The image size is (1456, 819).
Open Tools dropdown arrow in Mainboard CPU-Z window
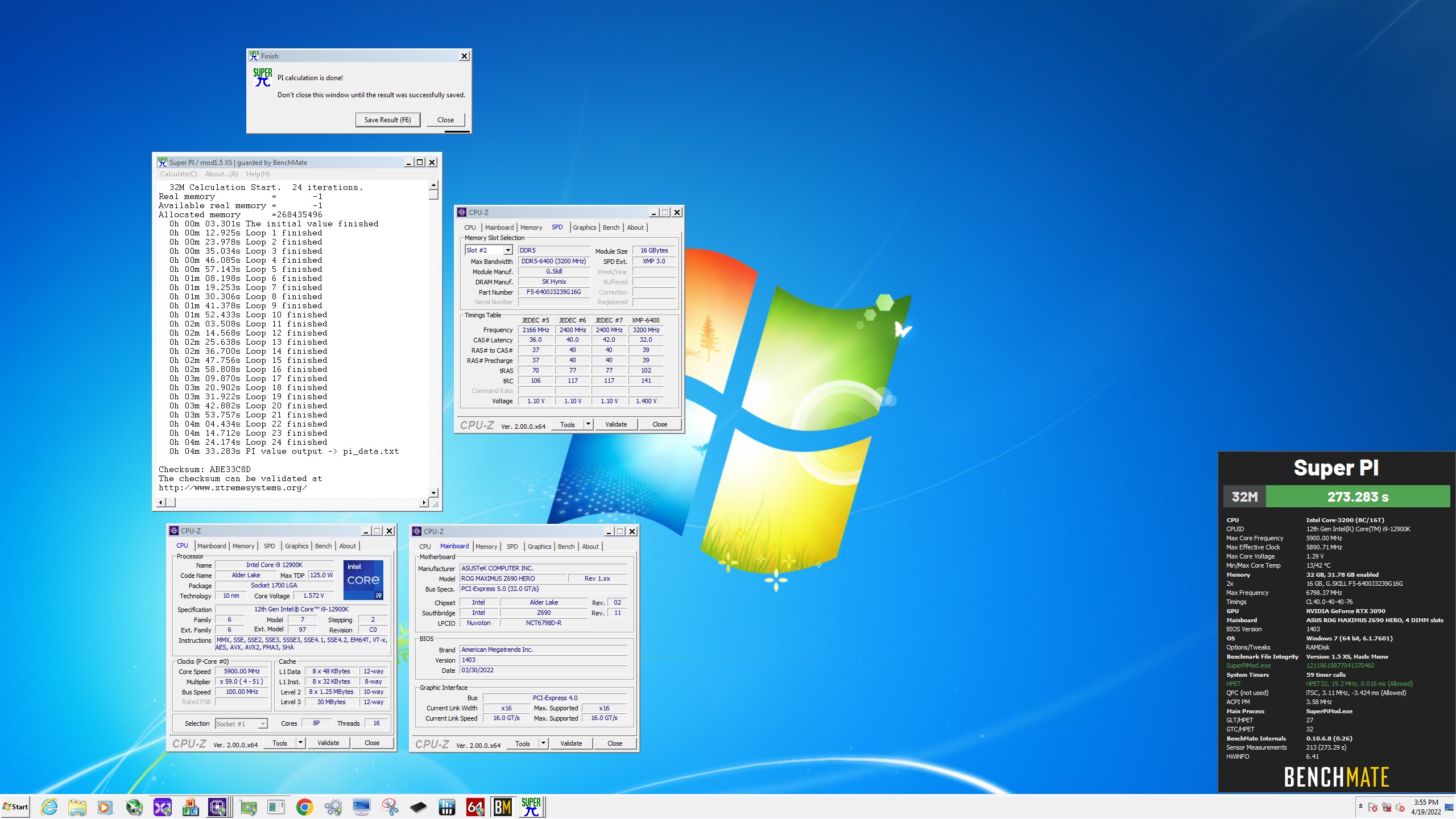[x=543, y=743]
